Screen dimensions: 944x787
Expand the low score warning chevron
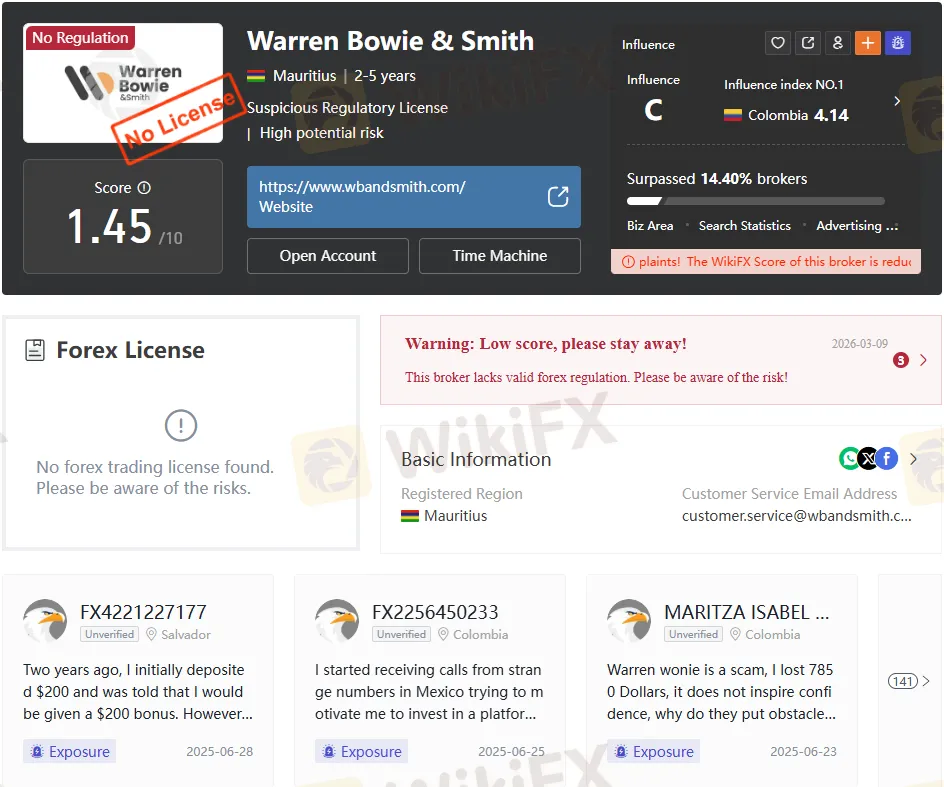coord(923,360)
